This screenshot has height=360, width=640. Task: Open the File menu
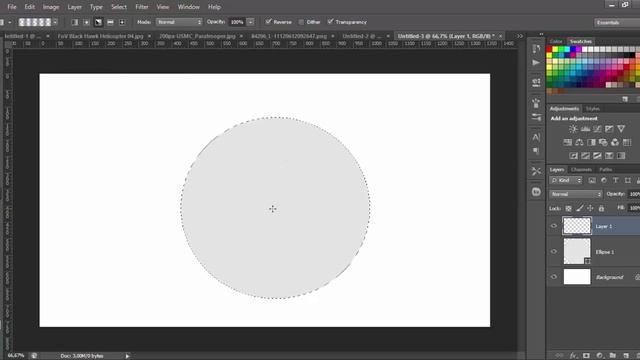(x=12, y=7)
